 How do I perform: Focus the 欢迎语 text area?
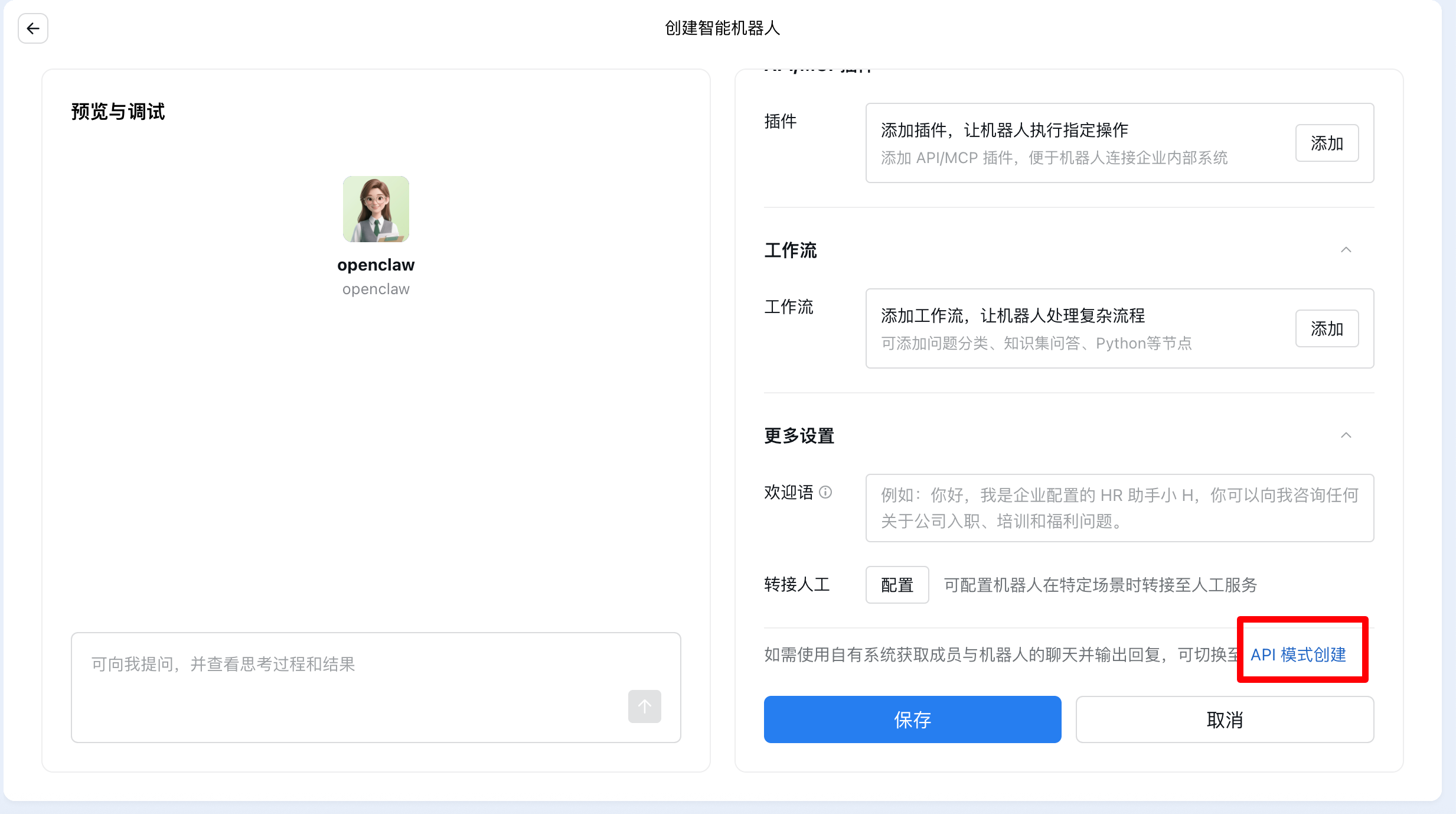tap(1119, 508)
